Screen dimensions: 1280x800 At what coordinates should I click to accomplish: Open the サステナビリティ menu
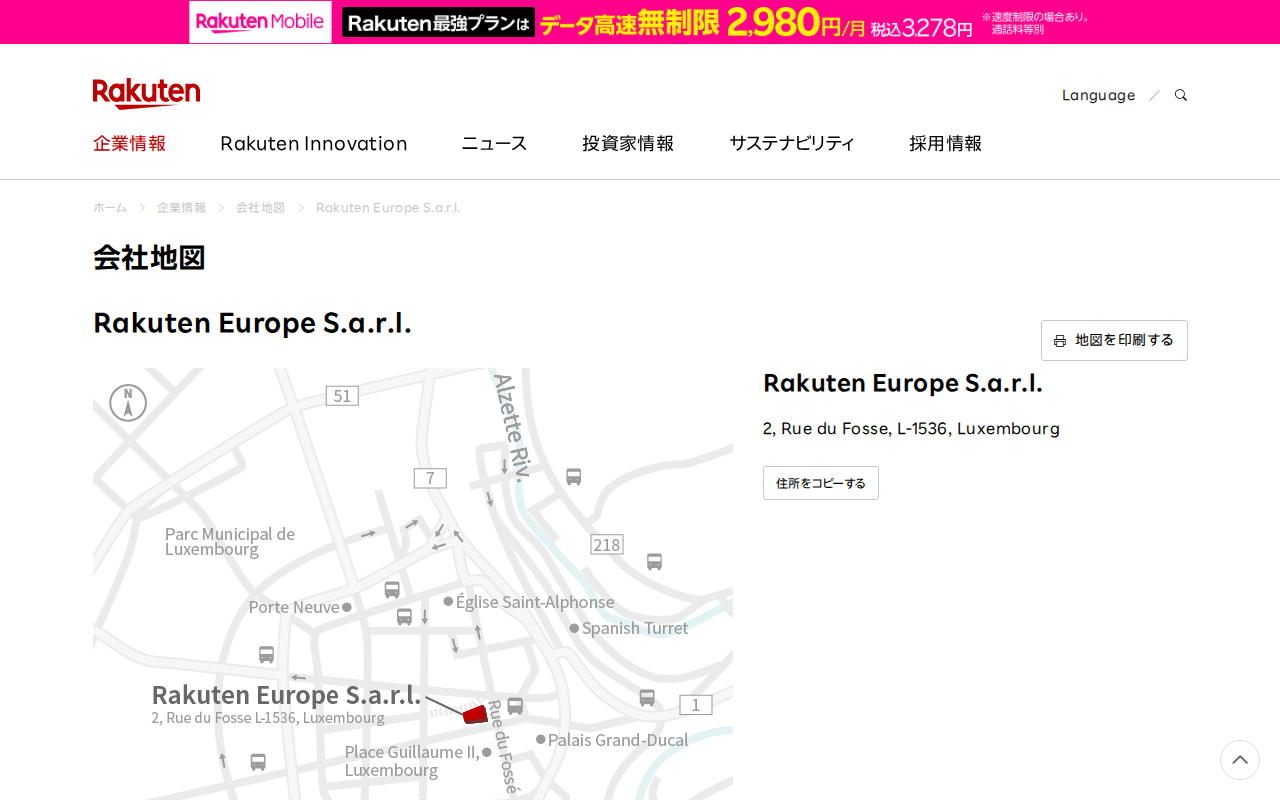tap(792, 143)
